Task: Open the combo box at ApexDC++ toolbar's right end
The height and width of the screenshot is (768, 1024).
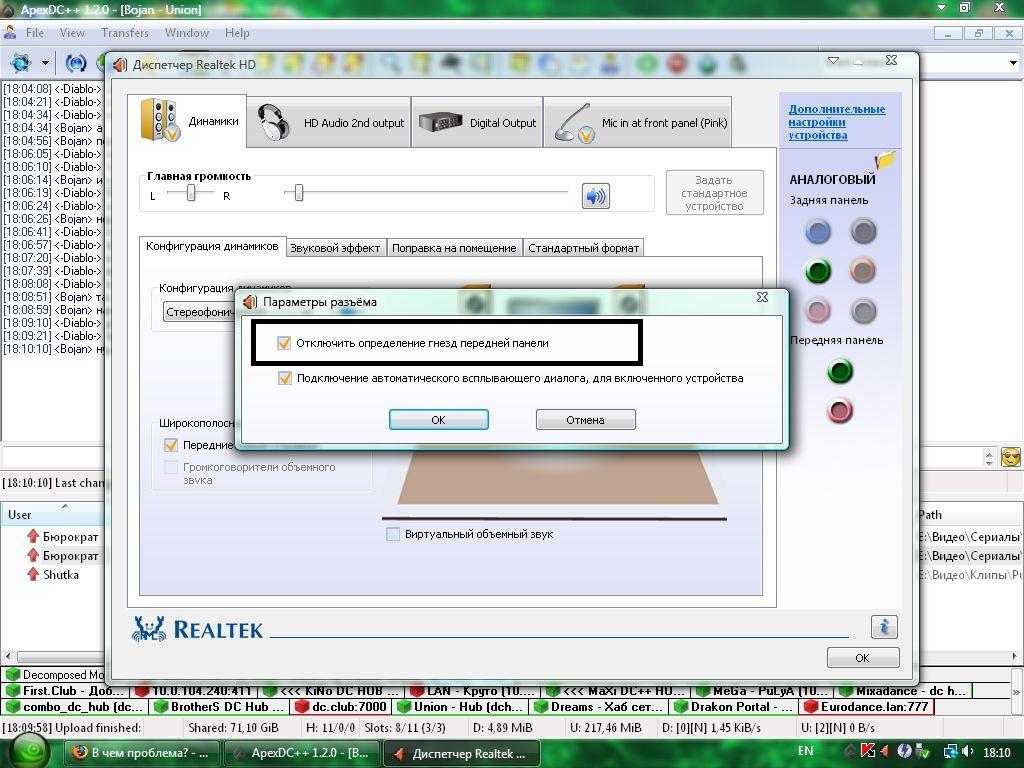Action: 1013,63
